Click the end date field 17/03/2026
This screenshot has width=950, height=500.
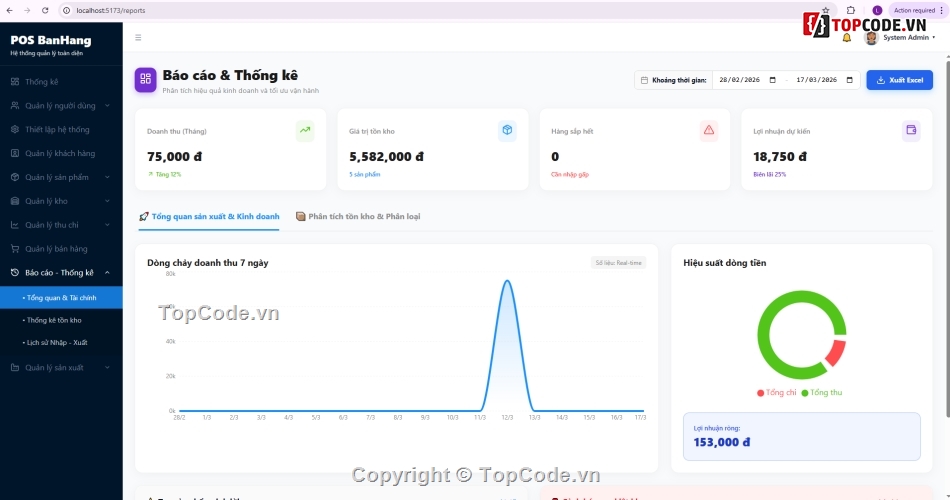coord(825,80)
